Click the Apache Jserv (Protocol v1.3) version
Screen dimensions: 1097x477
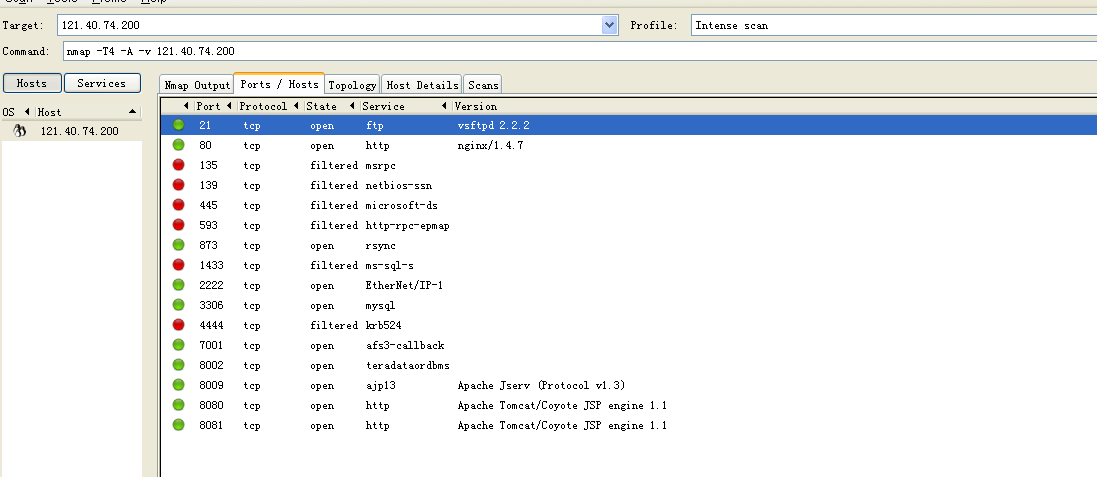pyautogui.click(x=542, y=385)
